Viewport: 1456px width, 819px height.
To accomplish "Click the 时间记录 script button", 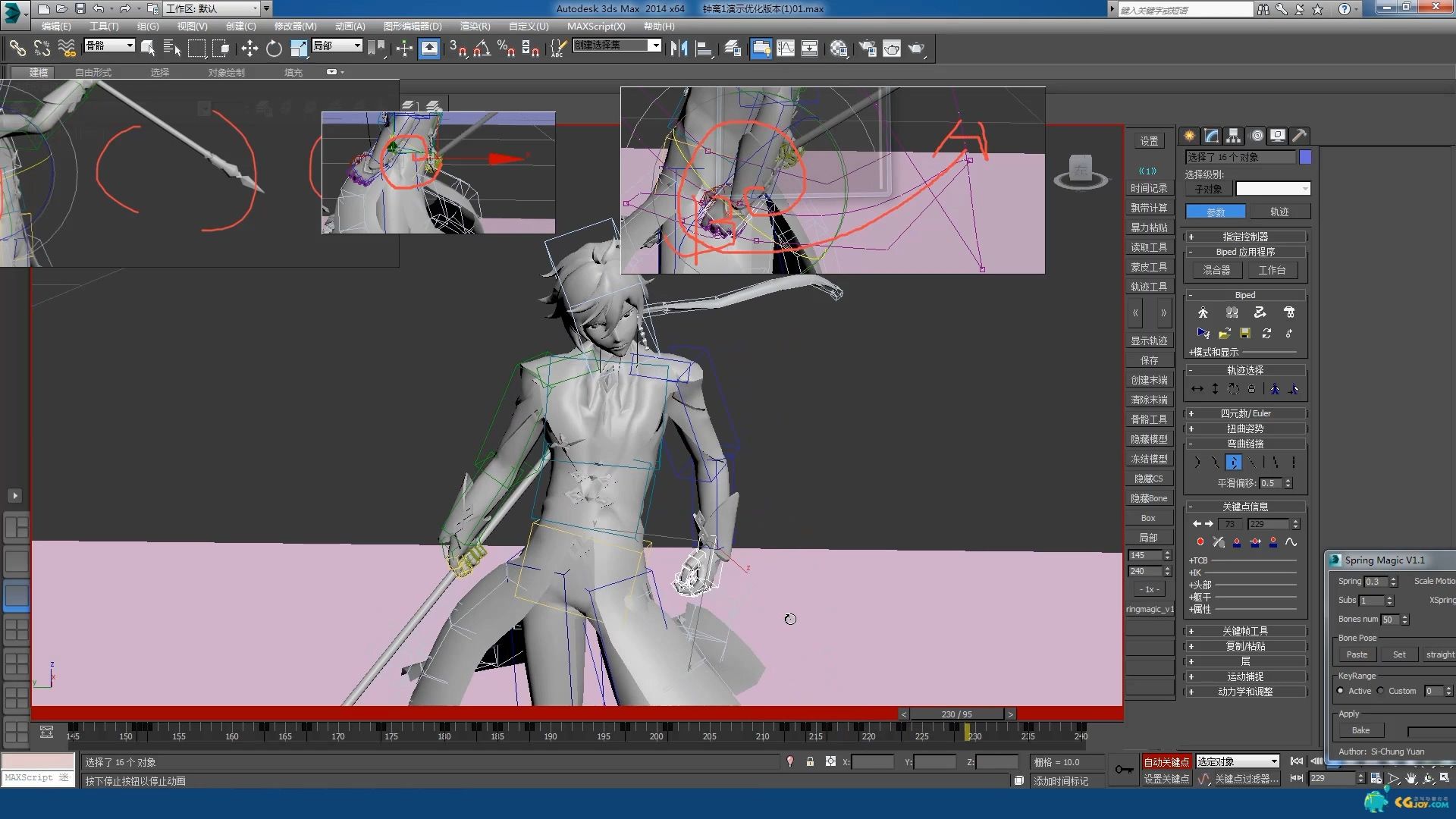I will point(1149,188).
